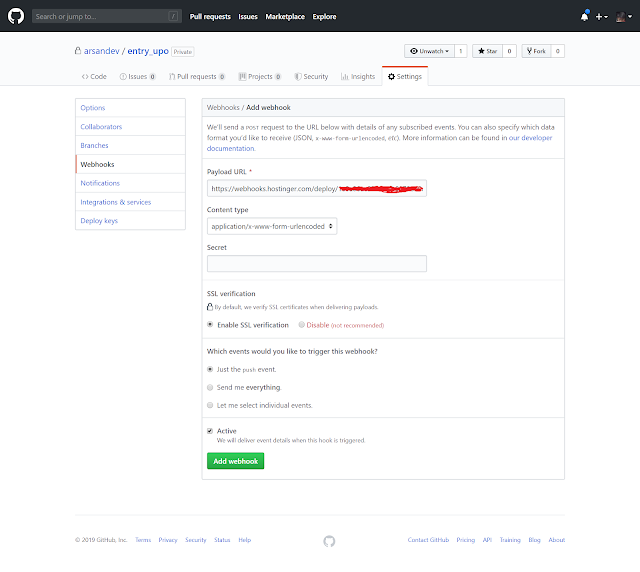Go to GitHub home via Octocat logo
The height and width of the screenshot is (572, 640).
click(16, 16)
